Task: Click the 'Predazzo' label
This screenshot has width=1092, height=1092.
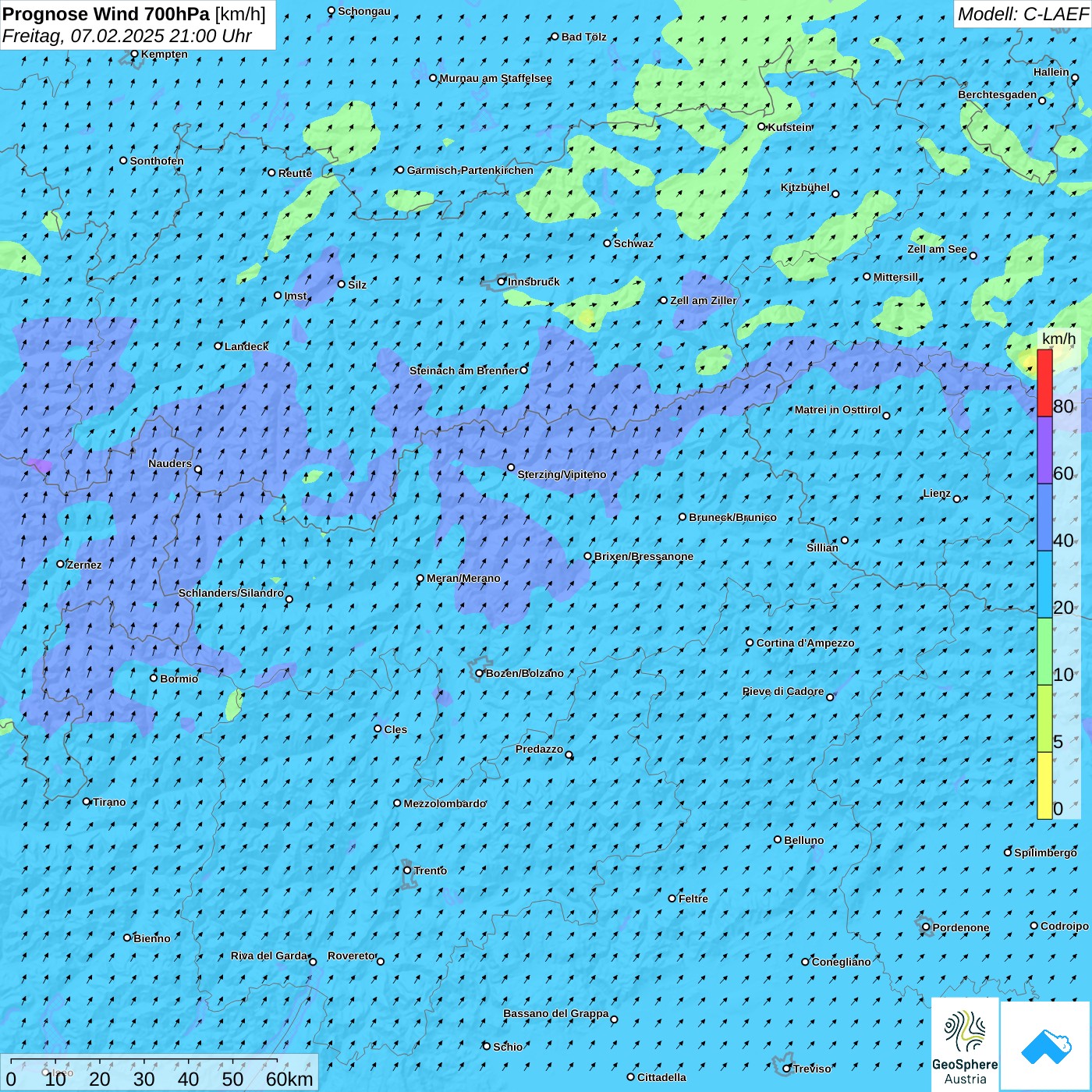Action: coord(540,749)
